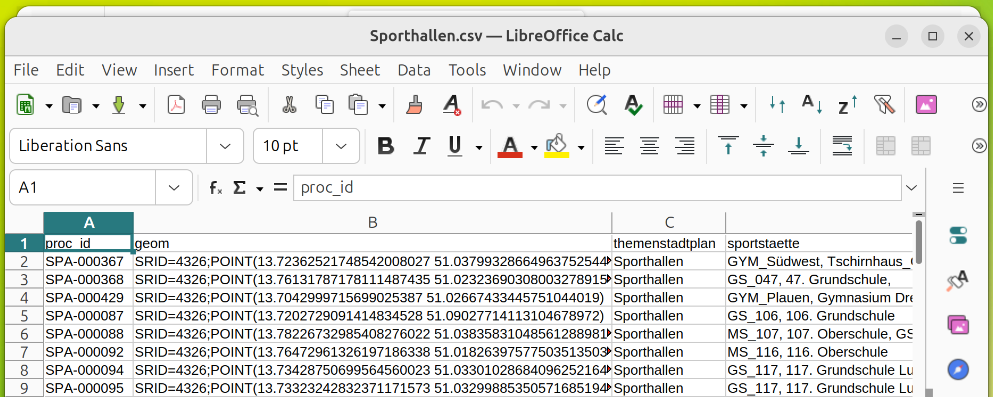Toggle Print Preview icon

pos(247,105)
